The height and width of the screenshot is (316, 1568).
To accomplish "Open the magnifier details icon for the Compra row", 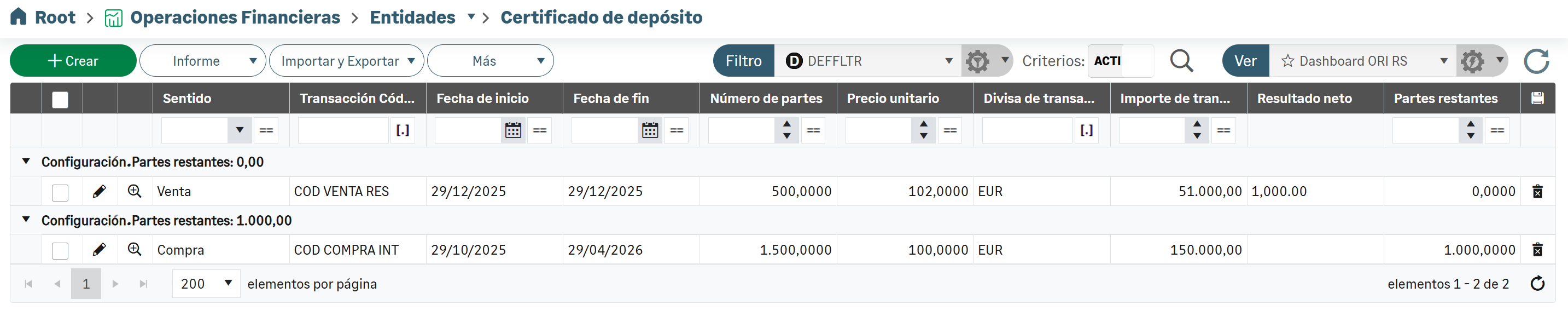I will click(135, 250).
